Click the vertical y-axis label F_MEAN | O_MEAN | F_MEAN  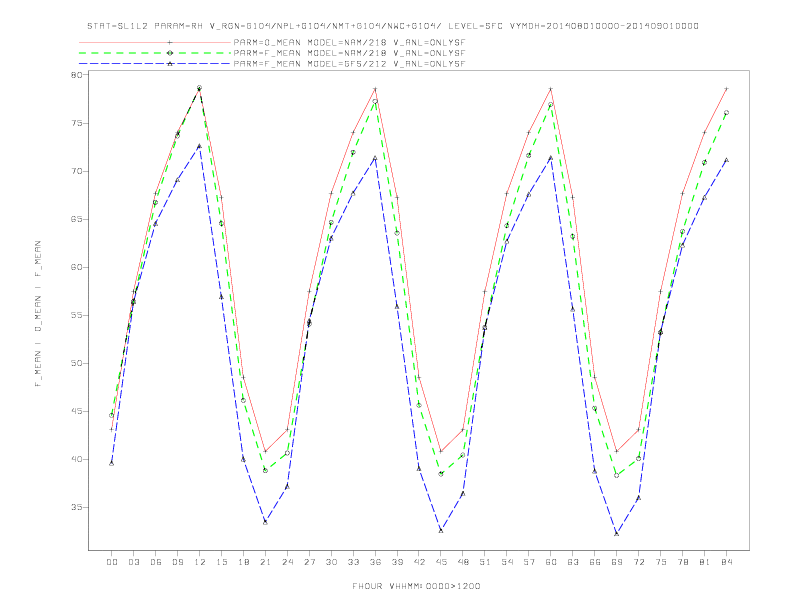pyautogui.click(x=38, y=314)
